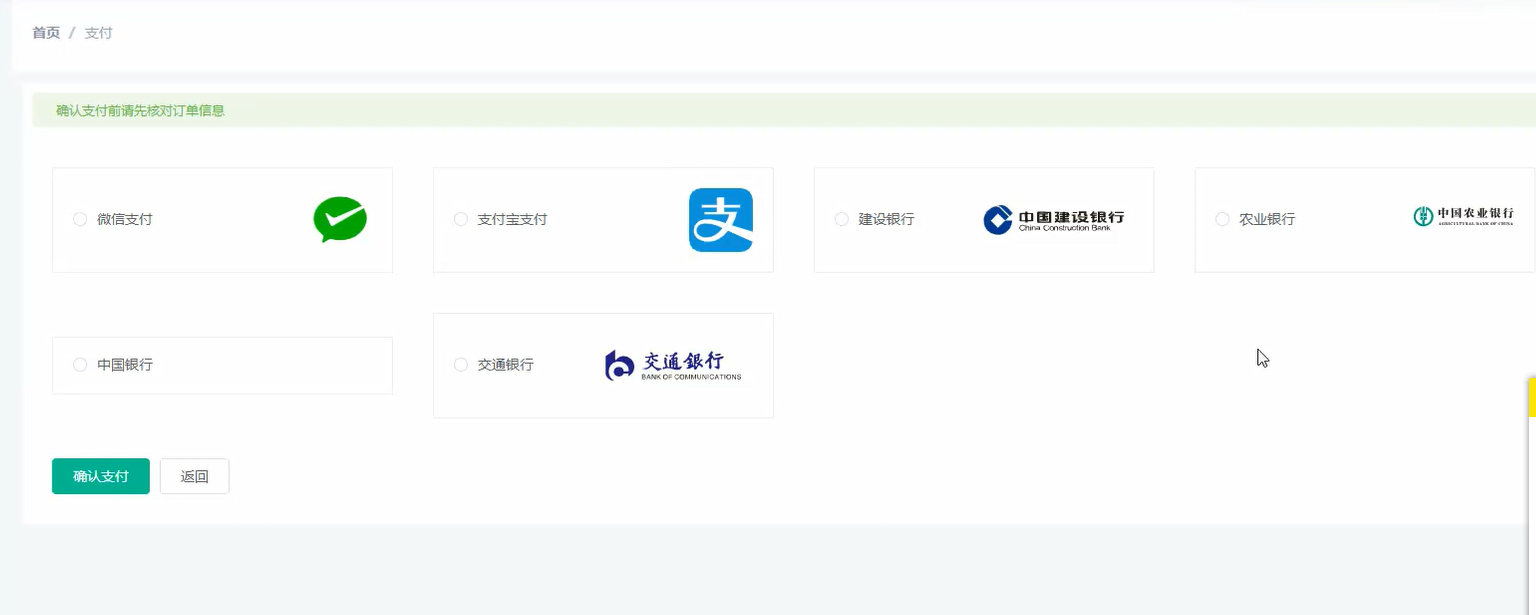Image resolution: width=1536 pixels, height=615 pixels.
Task: Click the China Construction Bank logo
Action: pyautogui.click(x=1054, y=220)
